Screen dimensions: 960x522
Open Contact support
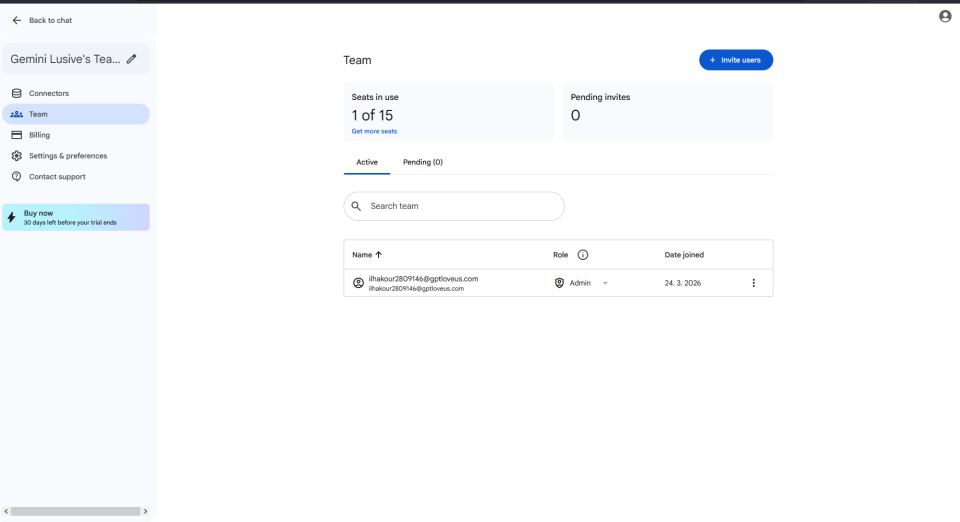point(76,177)
